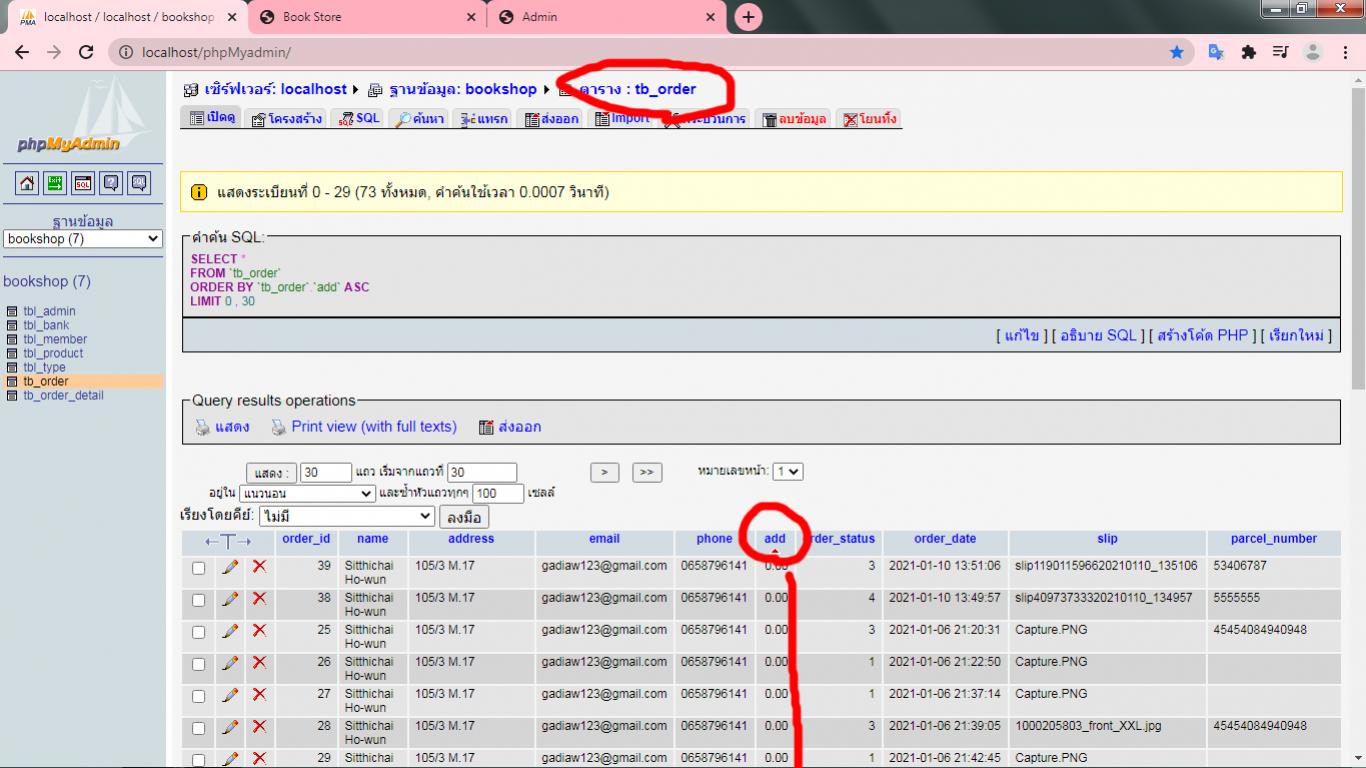
Task: Click the edit pencil icon for order 39
Action: click(230, 567)
